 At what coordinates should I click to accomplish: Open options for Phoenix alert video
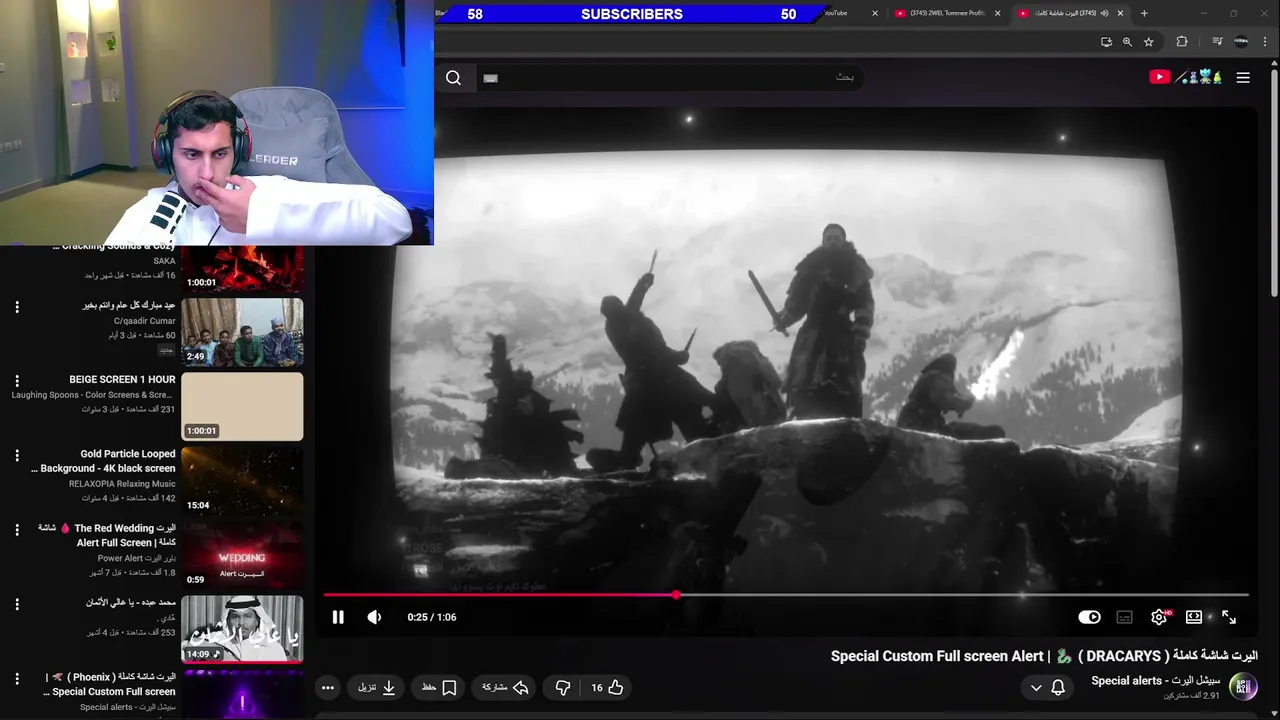click(x=17, y=678)
